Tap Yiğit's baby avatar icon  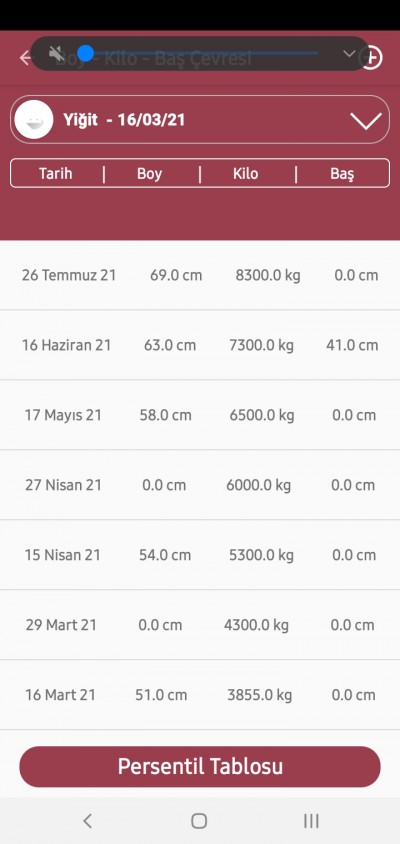pos(33,119)
